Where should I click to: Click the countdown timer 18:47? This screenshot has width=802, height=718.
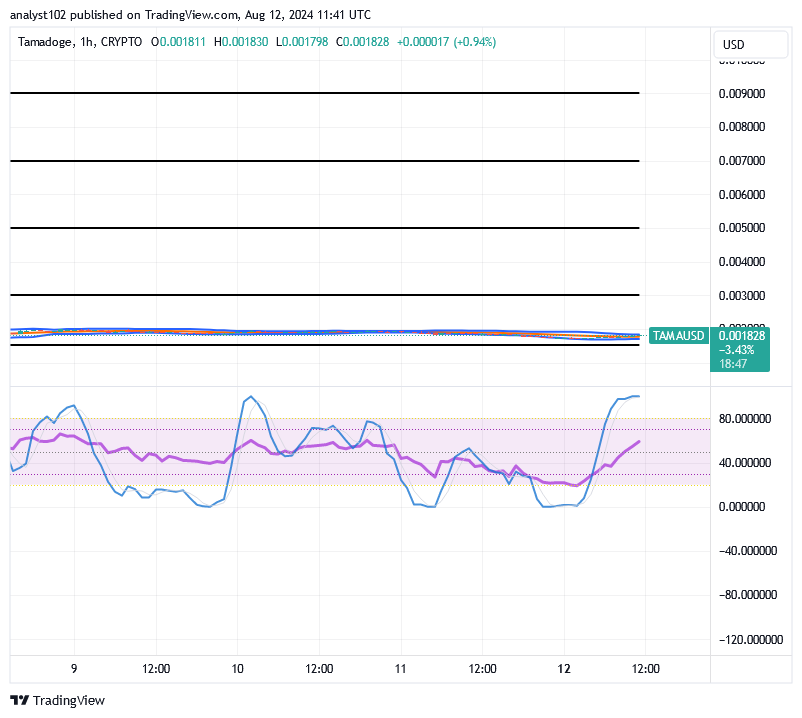pos(733,364)
